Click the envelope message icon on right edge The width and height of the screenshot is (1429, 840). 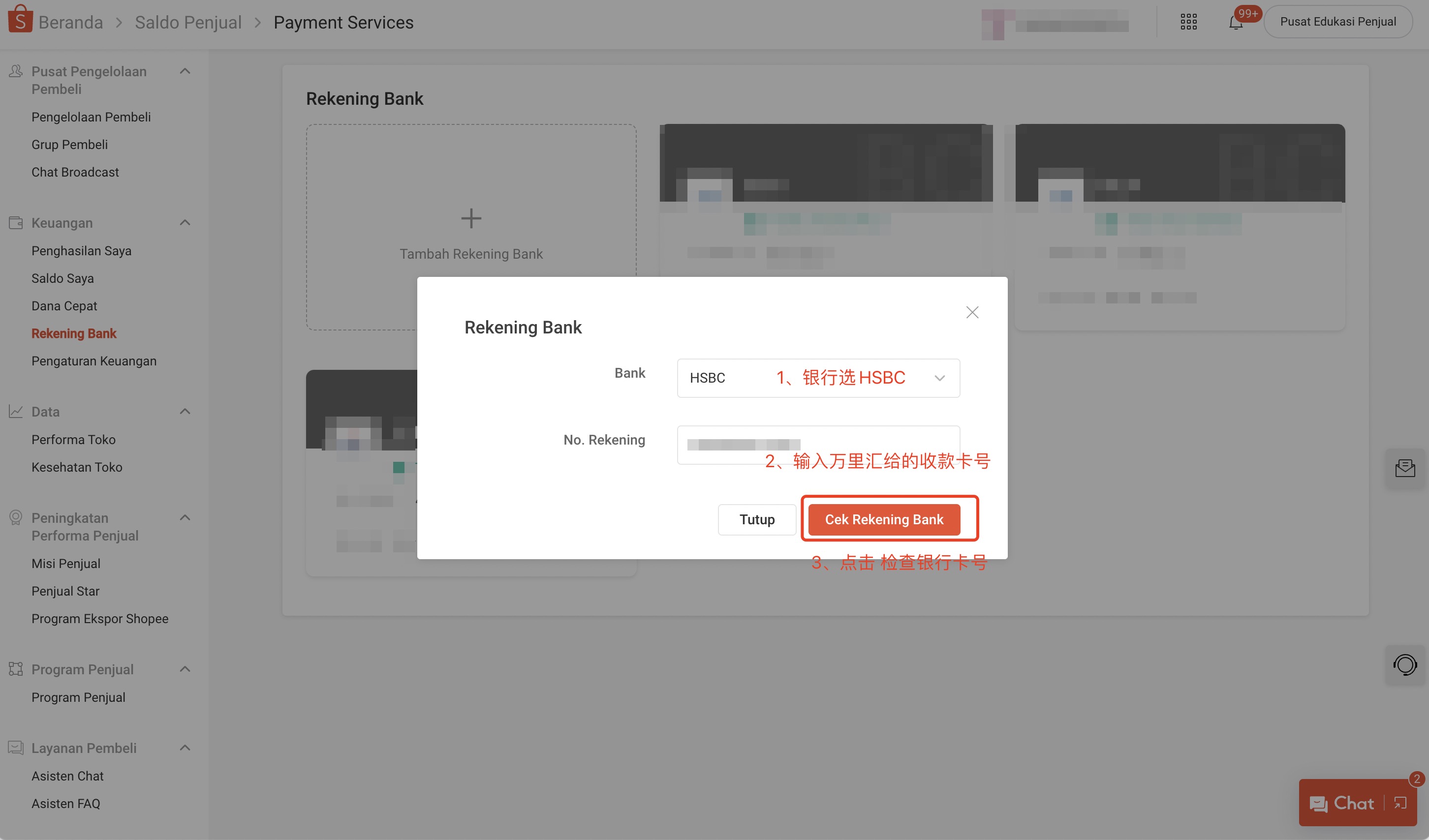pos(1406,468)
